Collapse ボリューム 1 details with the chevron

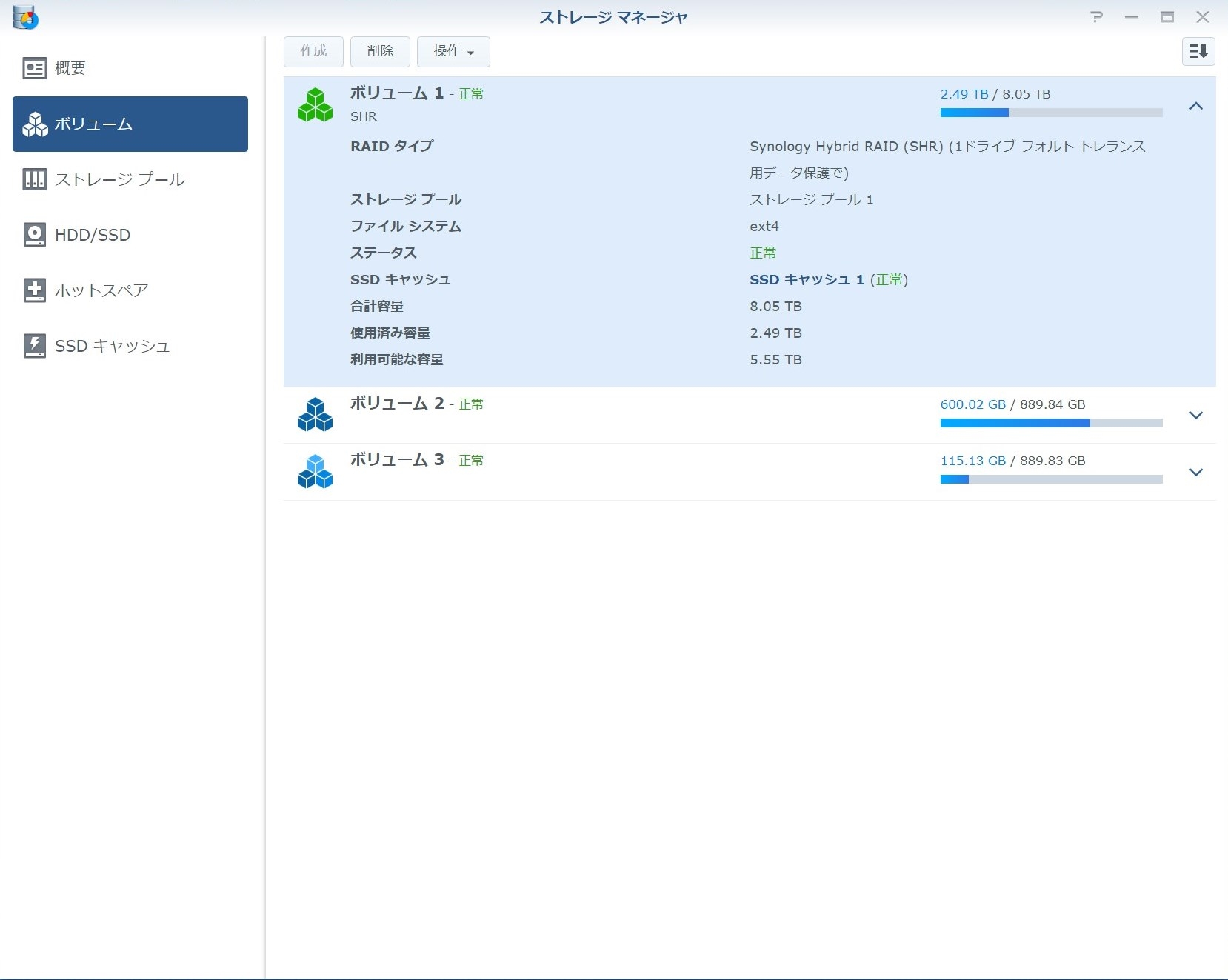(x=1195, y=106)
